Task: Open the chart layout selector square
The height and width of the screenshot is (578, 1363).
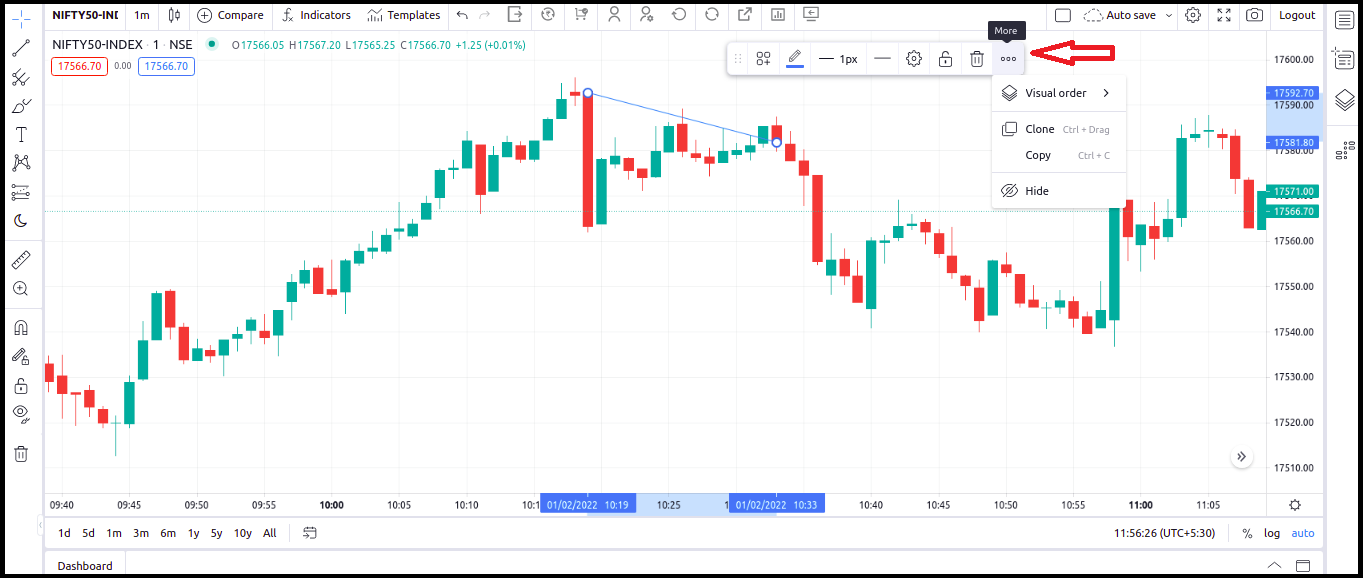Action: [x=1063, y=15]
